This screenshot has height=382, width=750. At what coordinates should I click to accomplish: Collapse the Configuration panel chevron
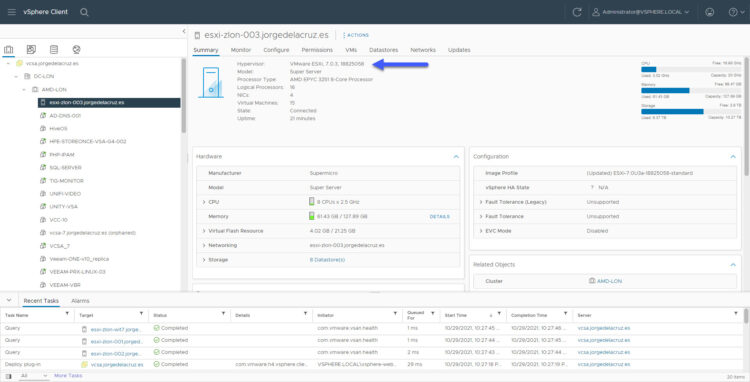733,156
